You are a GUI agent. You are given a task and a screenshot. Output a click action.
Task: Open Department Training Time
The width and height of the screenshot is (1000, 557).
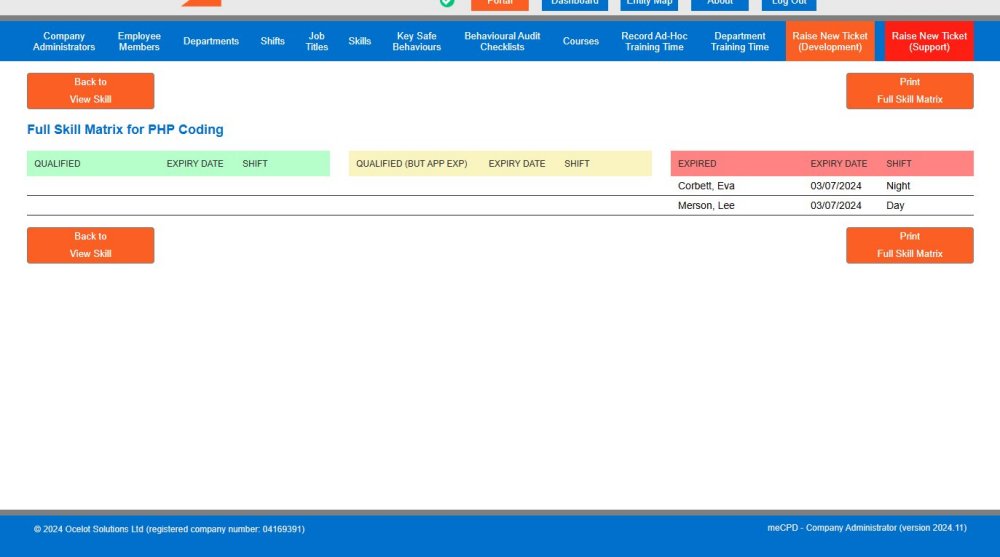tap(740, 41)
